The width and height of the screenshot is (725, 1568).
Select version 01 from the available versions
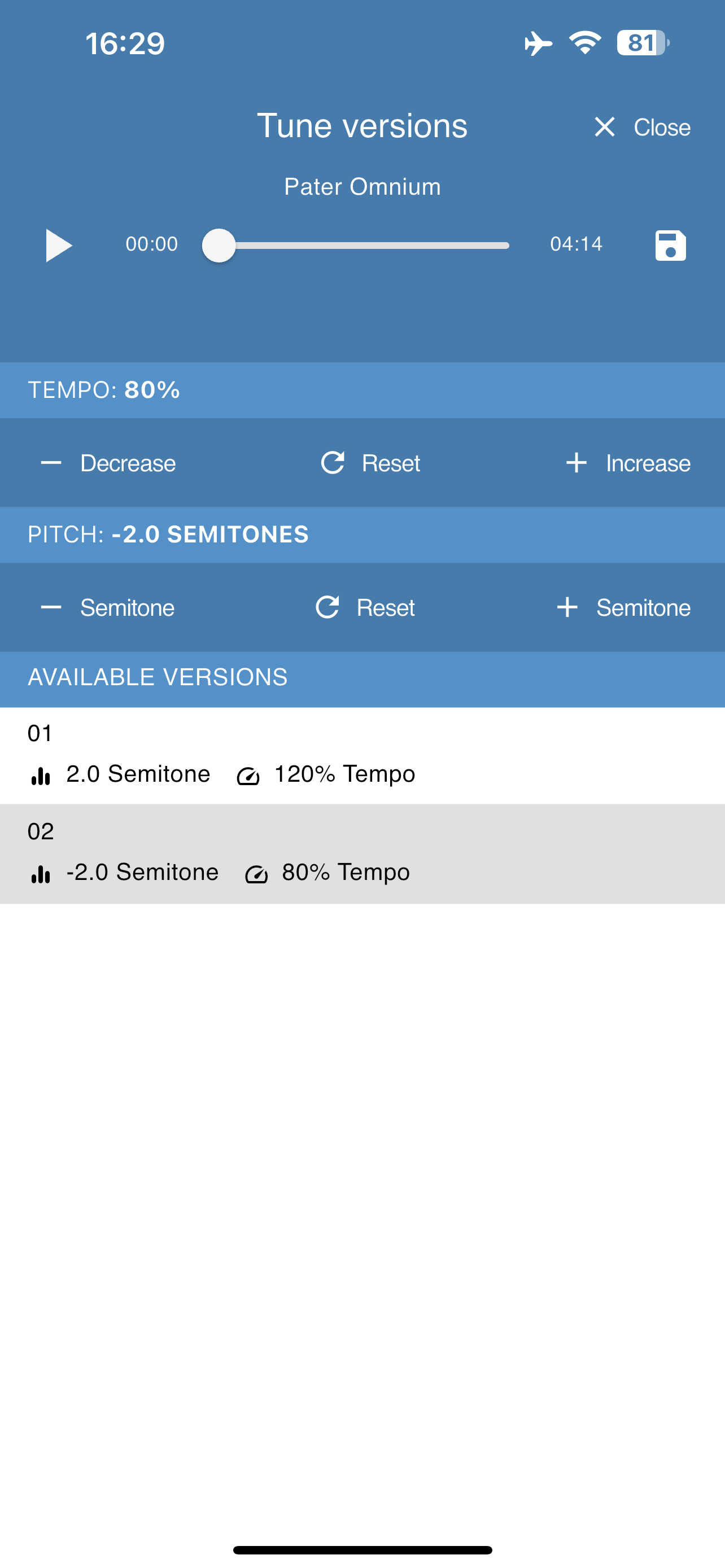(x=362, y=755)
